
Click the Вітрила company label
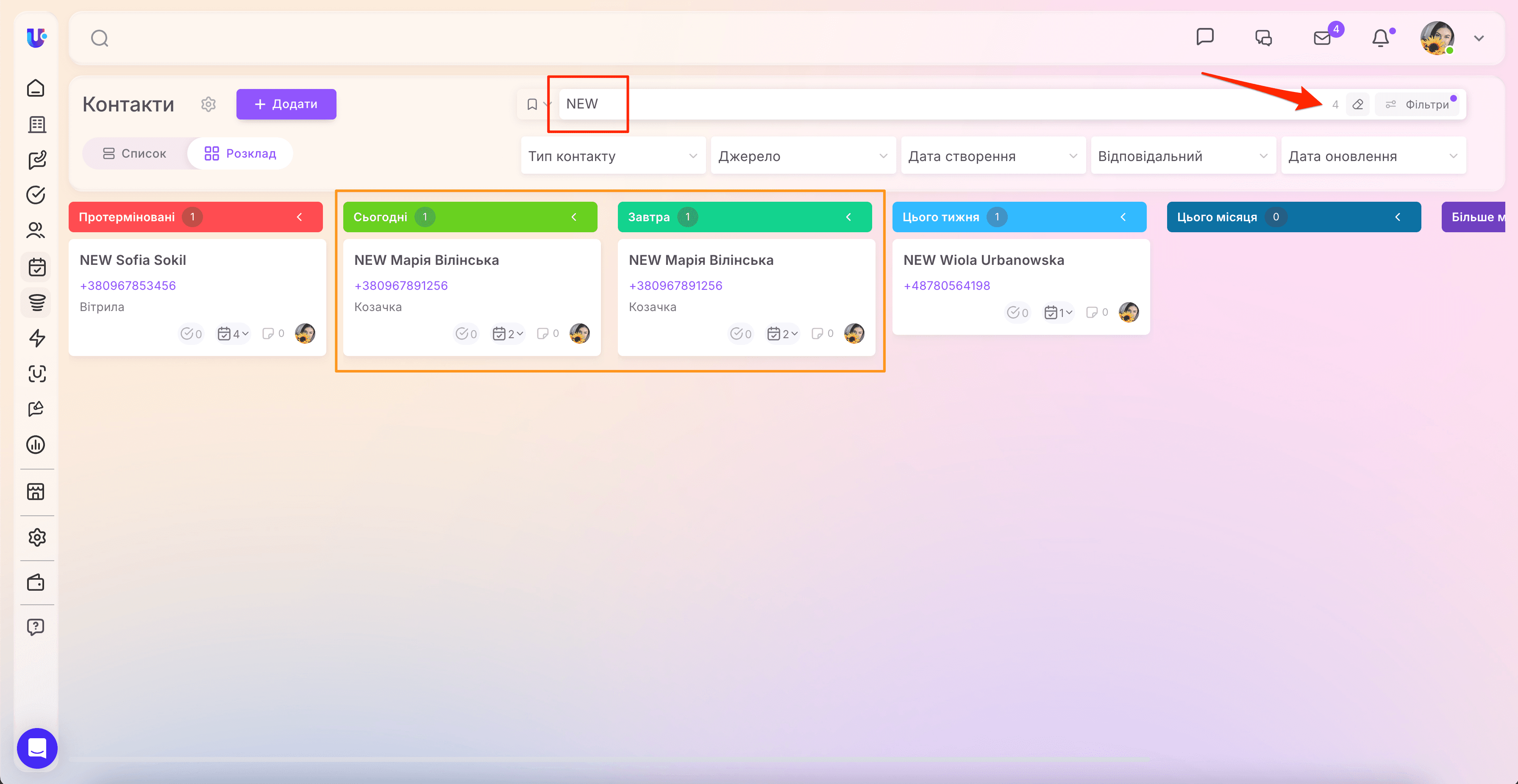click(102, 306)
